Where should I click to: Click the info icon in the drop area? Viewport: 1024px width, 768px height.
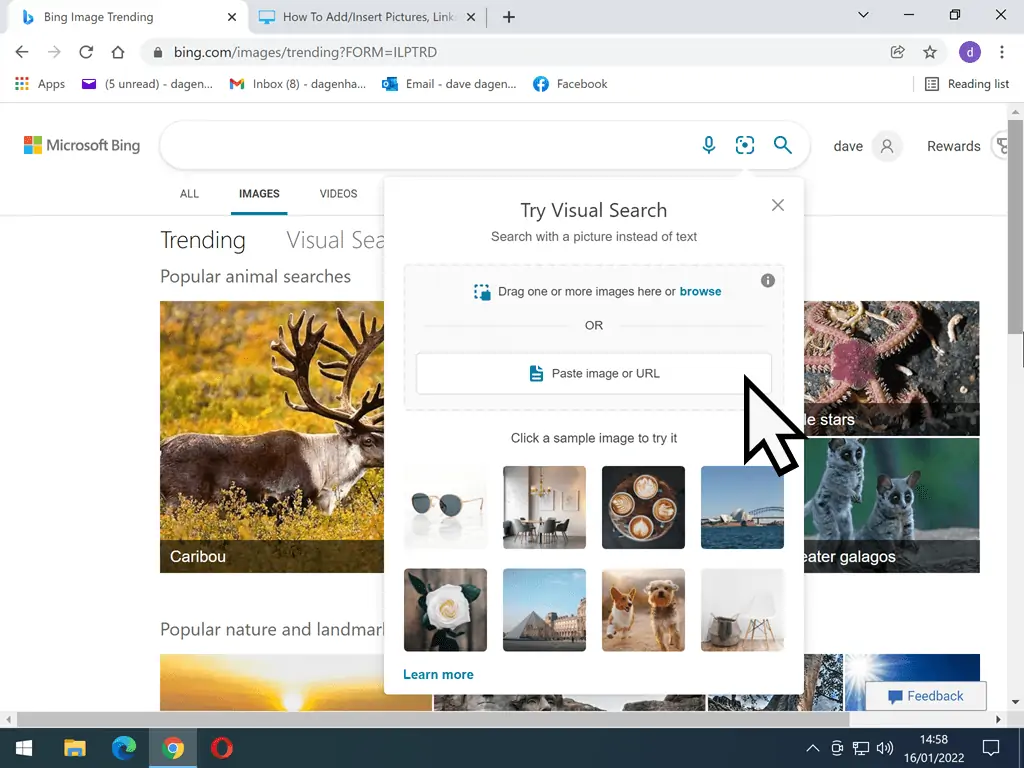pos(768,281)
